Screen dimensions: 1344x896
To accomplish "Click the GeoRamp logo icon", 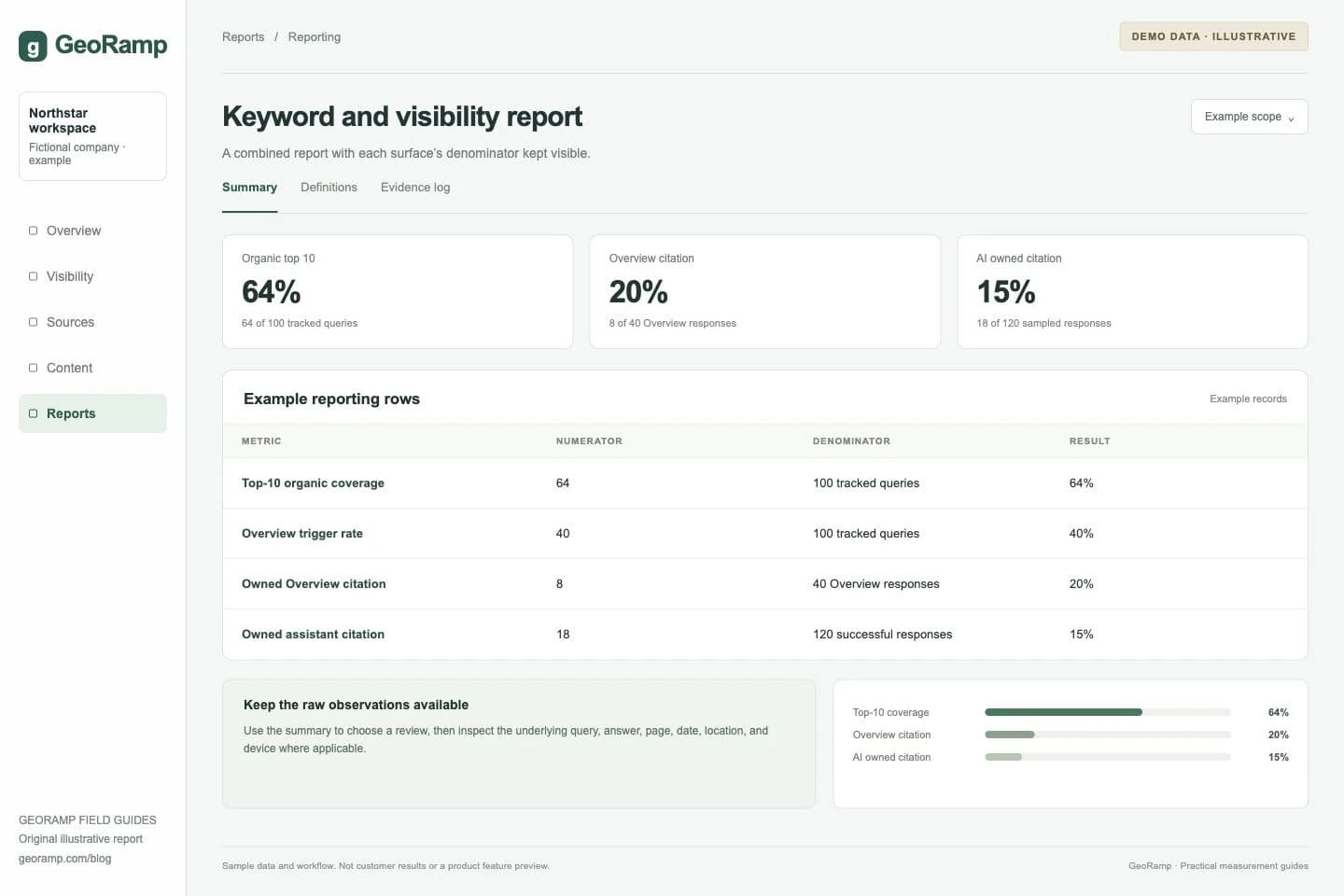I will 33,46.
